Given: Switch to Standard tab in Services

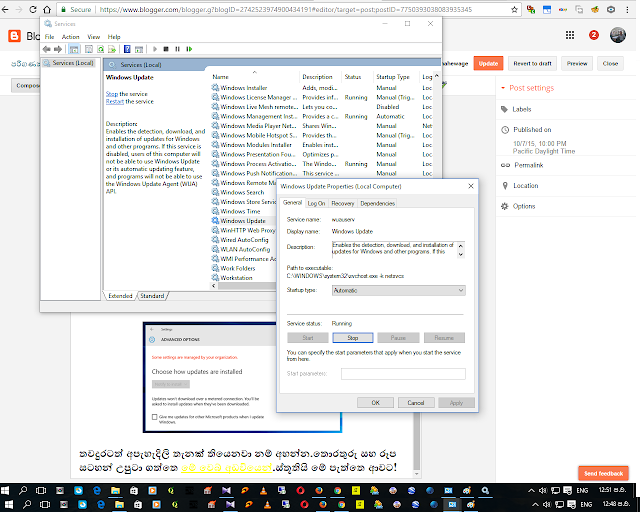Looking at the screenshot, I should tap(152, 296).
